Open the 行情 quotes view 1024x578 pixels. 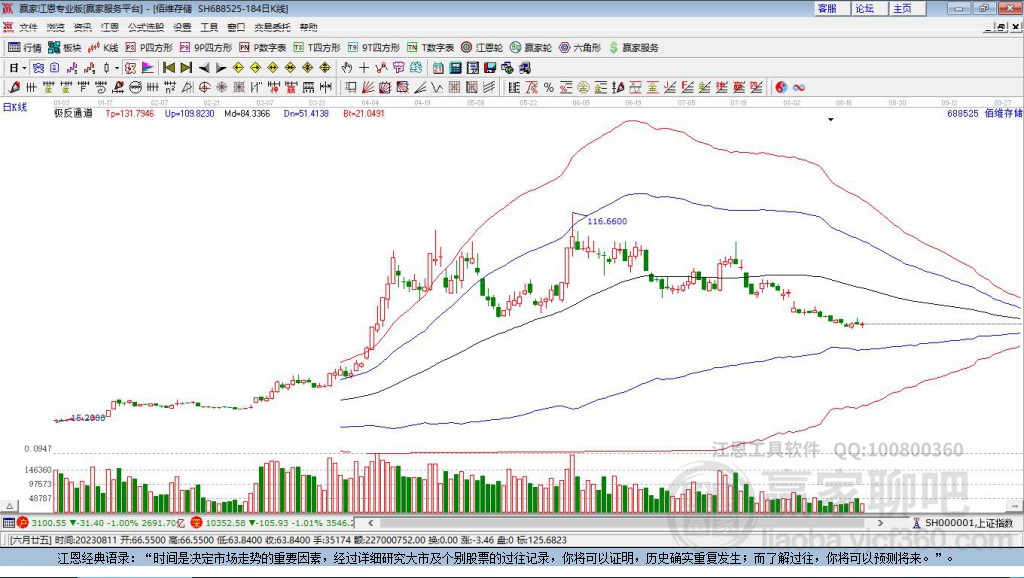point(25,48)
